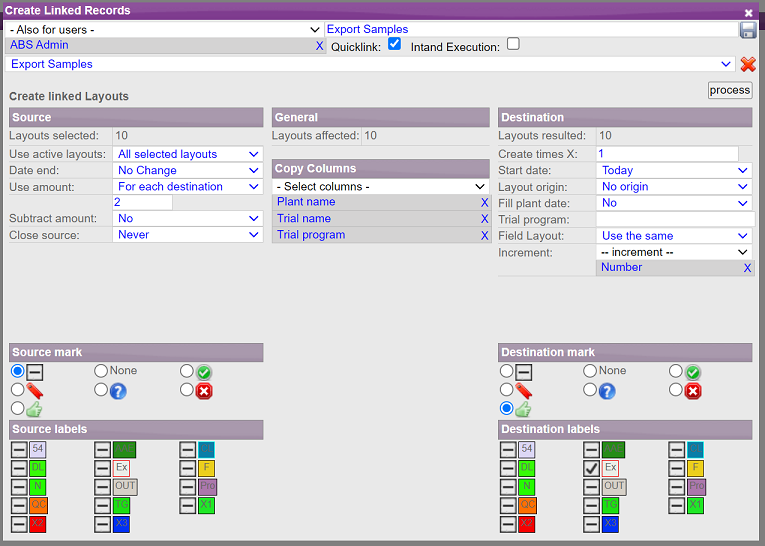Click blue question icon in Destination mark

607,391
